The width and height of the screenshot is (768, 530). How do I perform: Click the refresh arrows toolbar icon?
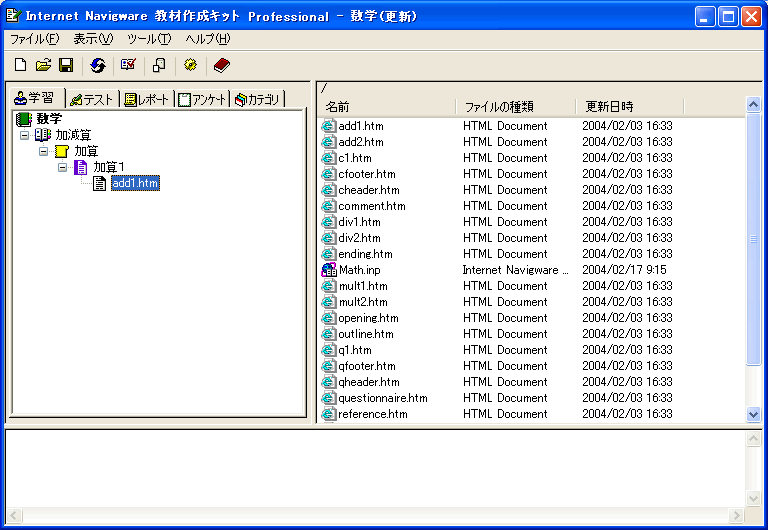[97, 65]
